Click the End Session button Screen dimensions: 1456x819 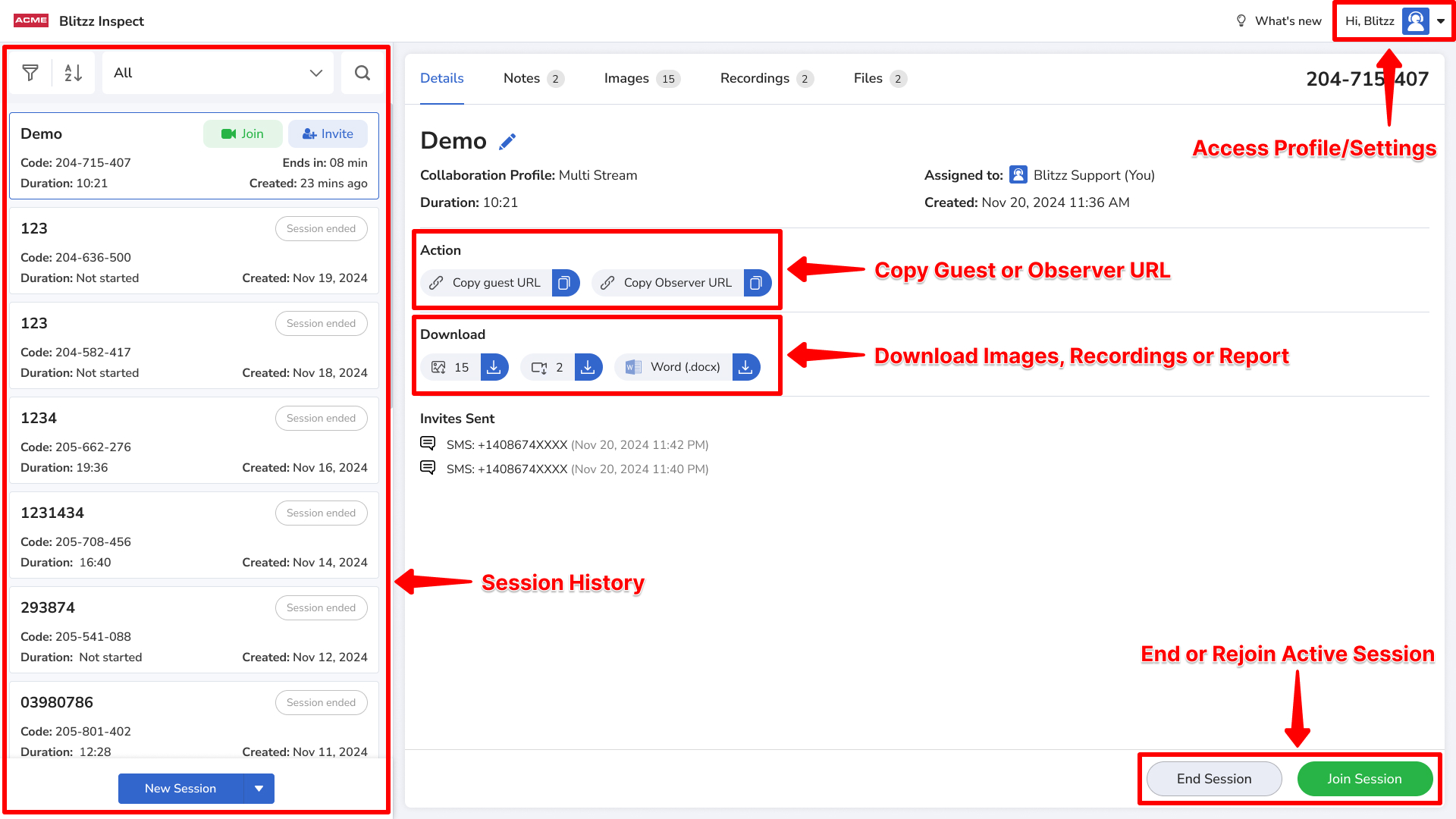coord(1213,779)
